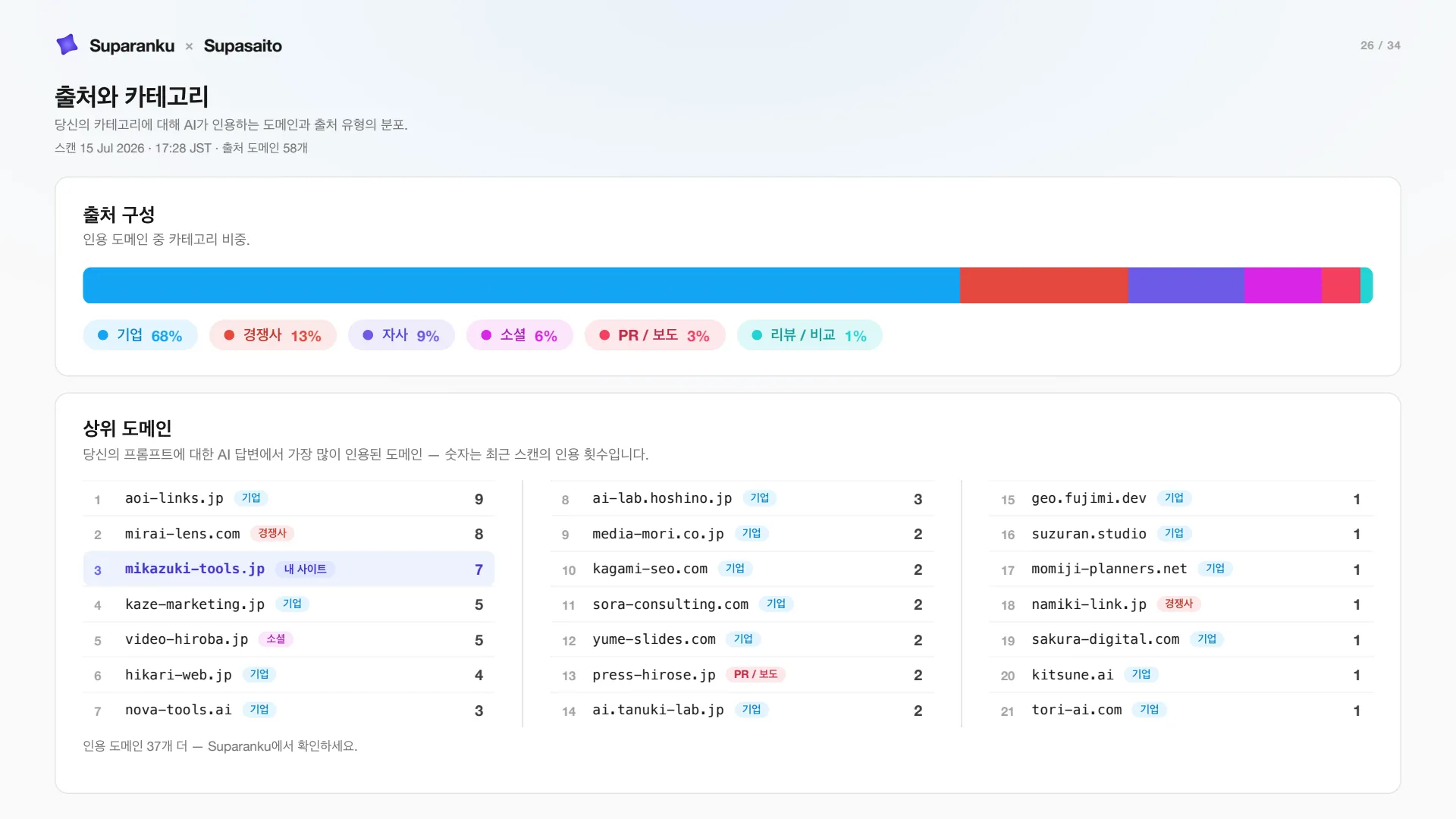Click the 기업 68% legend chip

140,335
